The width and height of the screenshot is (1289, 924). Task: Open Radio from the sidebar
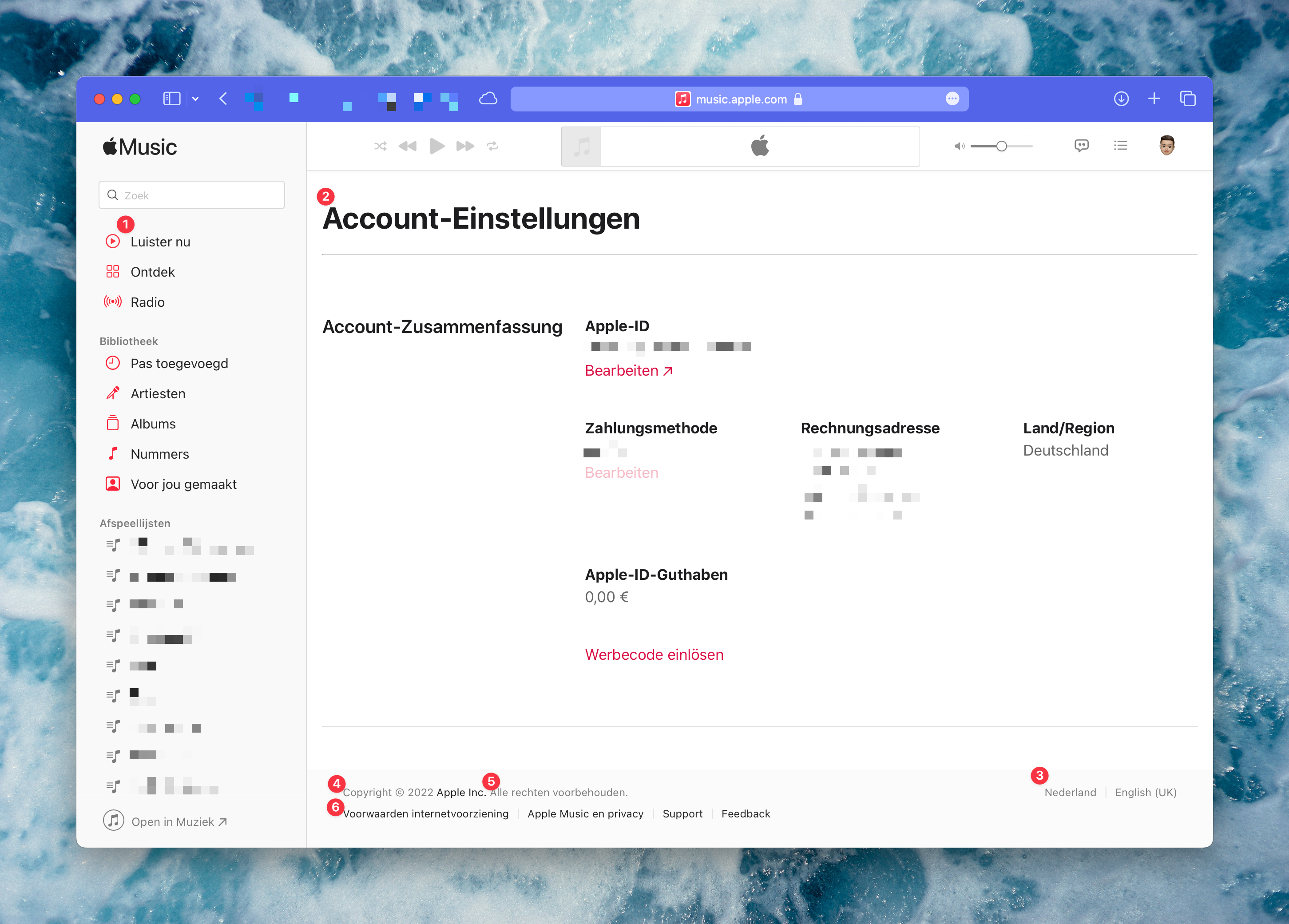[147, 302]
